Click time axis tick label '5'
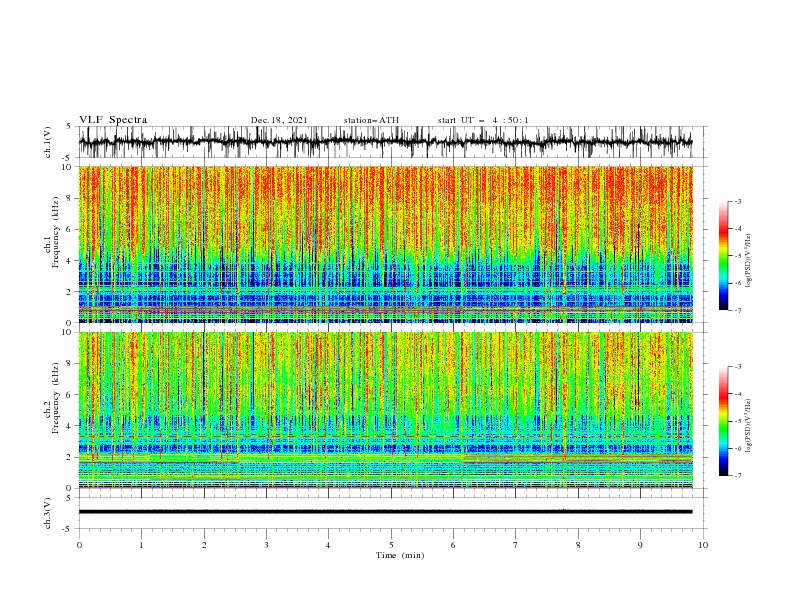Screen dimensions: 792x612 coord(391,545)
